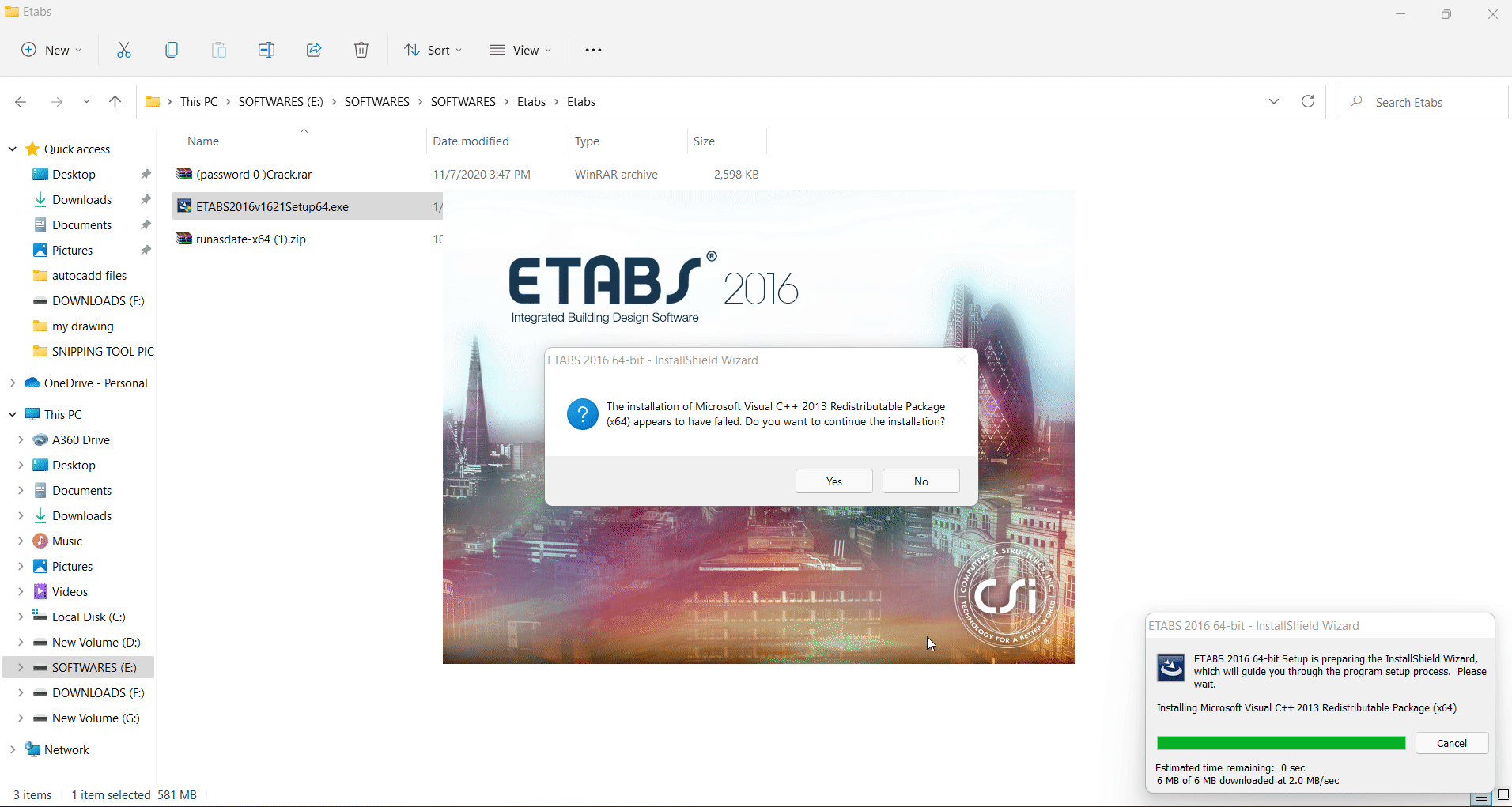Click the search magnifier icon
1512x807 pixels.
pyautogui.click(x=1356, y=102)
